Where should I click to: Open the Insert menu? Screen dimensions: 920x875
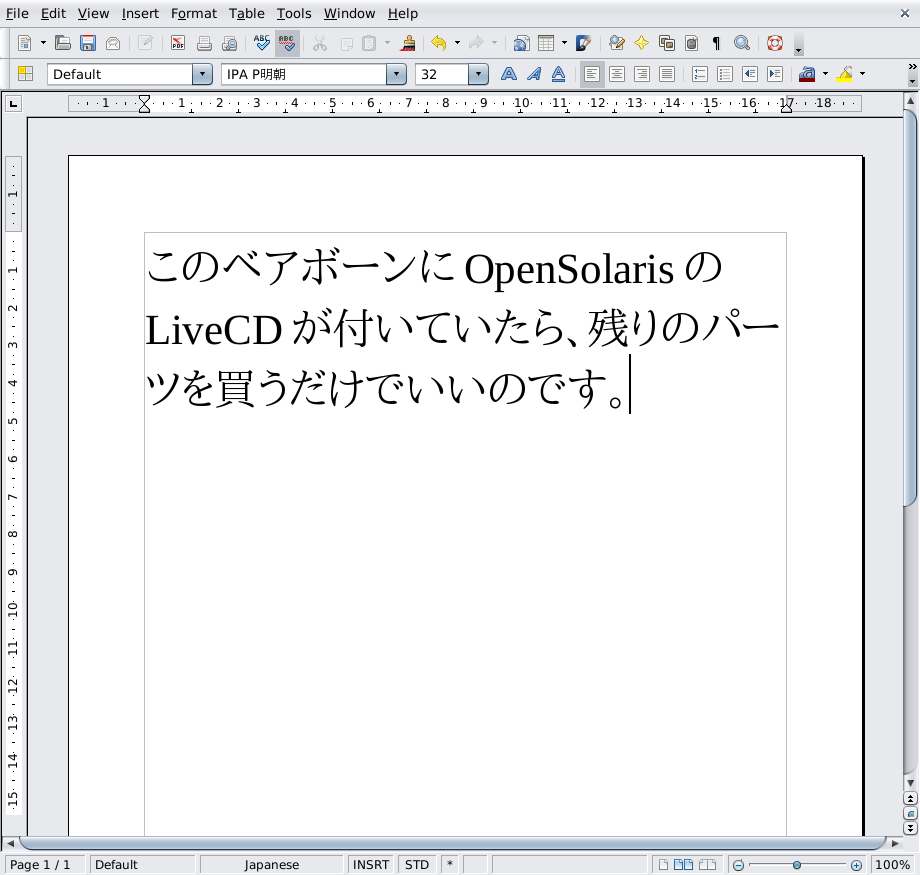point(140,13)
